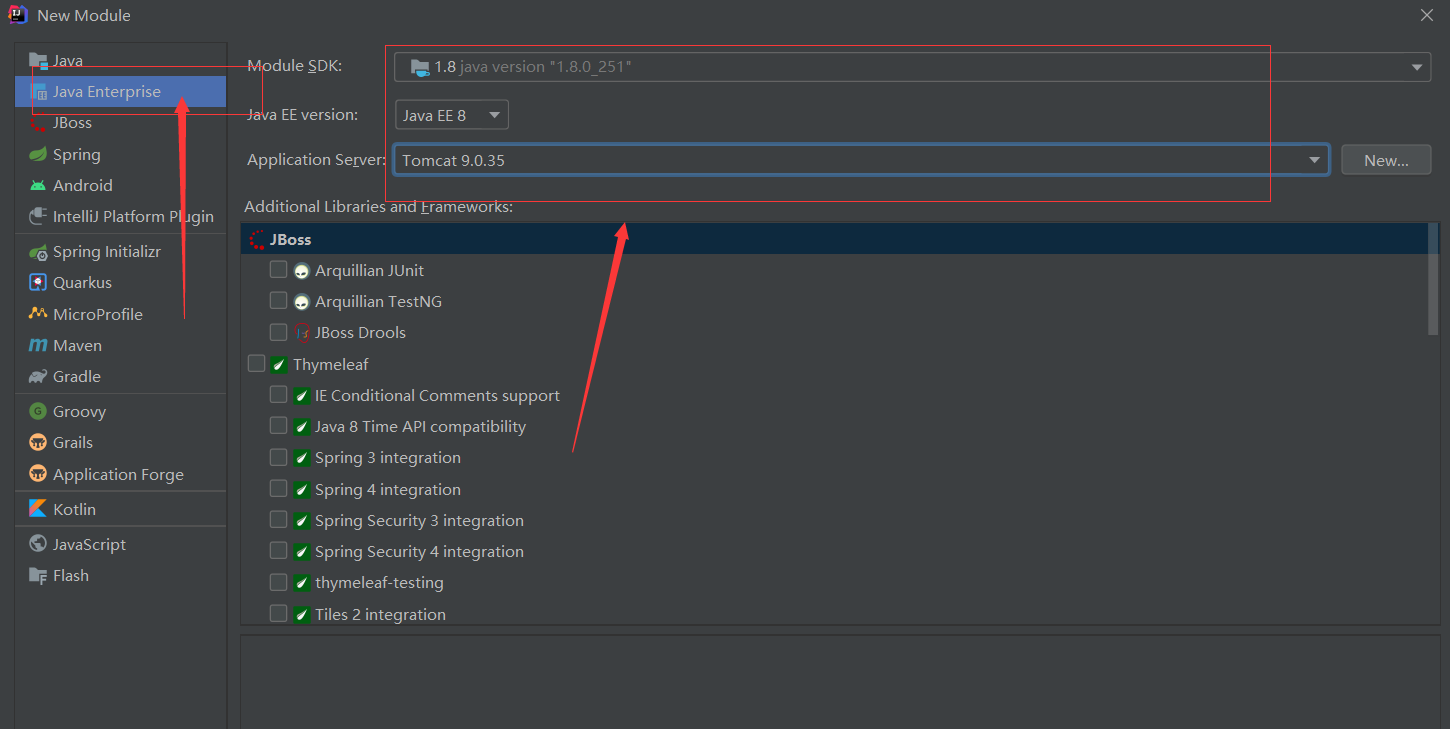Click the Application Forge icon

pyautogui.click(x=38, y=474)
